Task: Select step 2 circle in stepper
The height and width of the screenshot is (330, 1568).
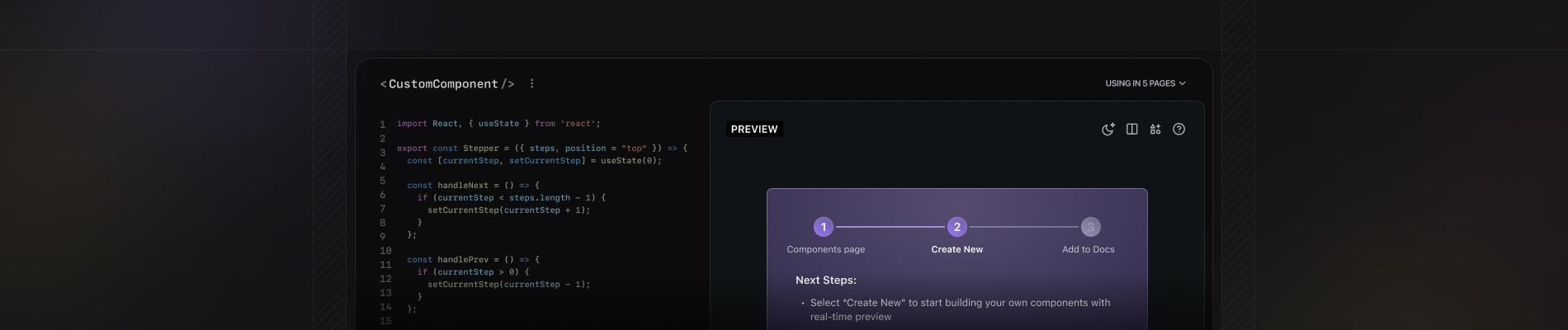Action: pos(957,227)
